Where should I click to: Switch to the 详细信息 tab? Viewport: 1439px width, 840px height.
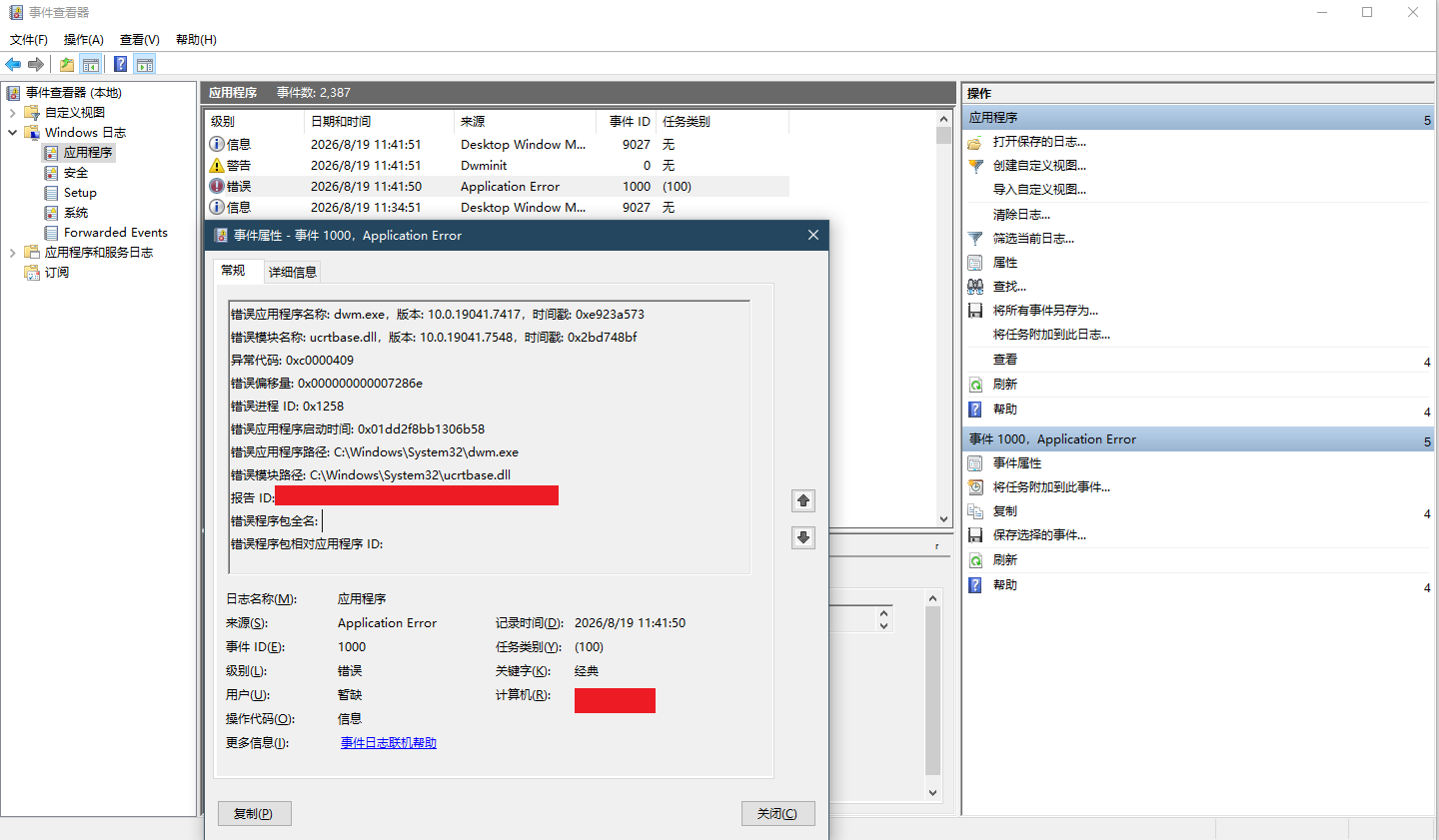click(293, 272)
